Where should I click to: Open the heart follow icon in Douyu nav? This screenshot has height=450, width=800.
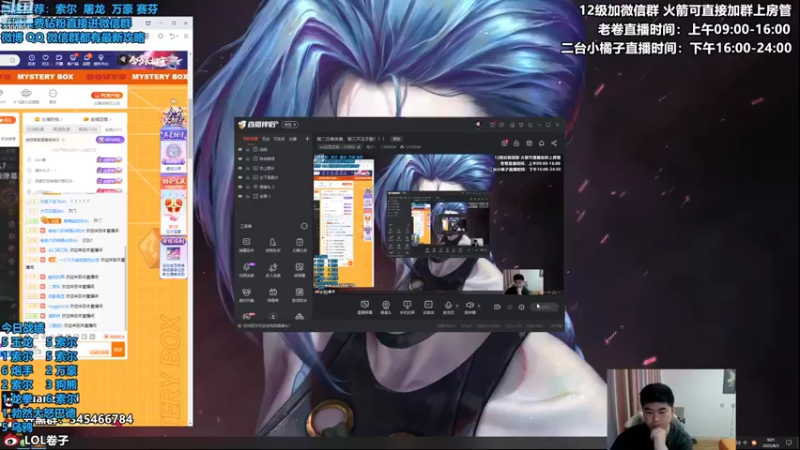45,60
